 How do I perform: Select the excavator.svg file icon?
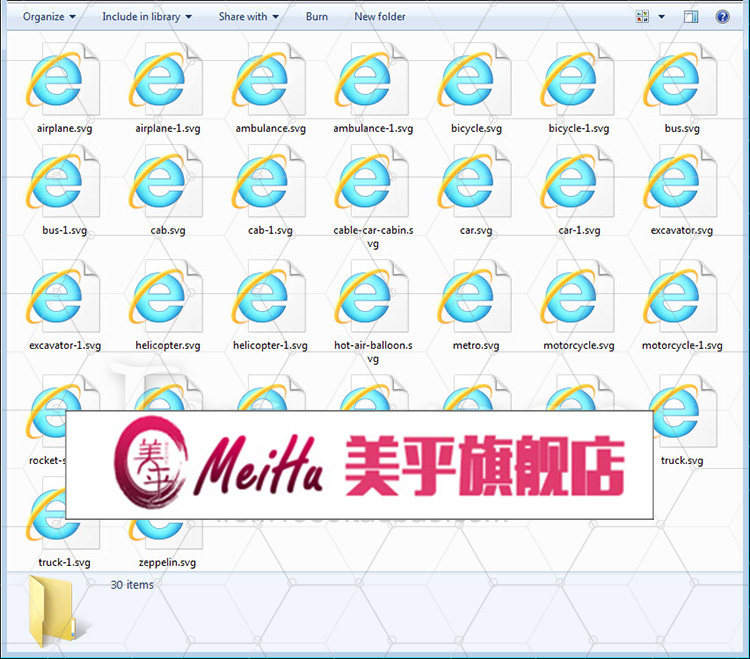click(680, 181)
